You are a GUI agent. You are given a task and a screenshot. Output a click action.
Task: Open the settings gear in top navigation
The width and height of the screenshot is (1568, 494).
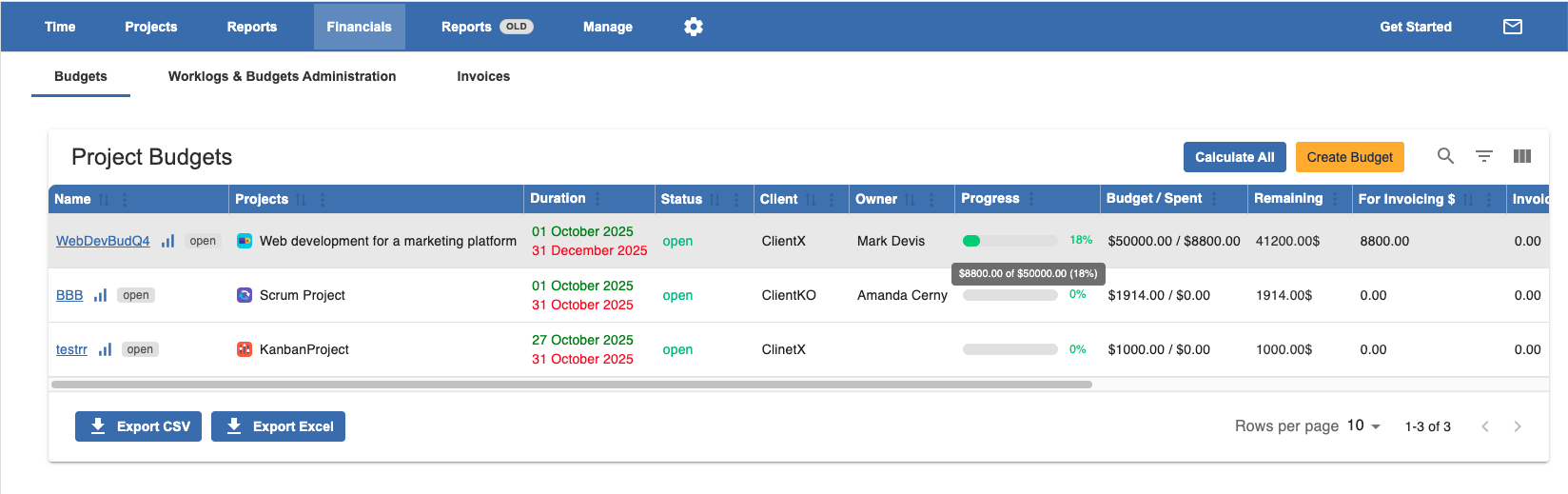pos(694,27)
